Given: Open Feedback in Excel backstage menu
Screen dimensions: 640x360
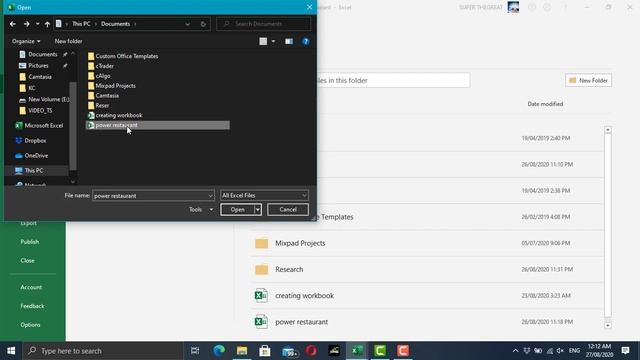Looking at the screenshot, I should click(32, 306).
